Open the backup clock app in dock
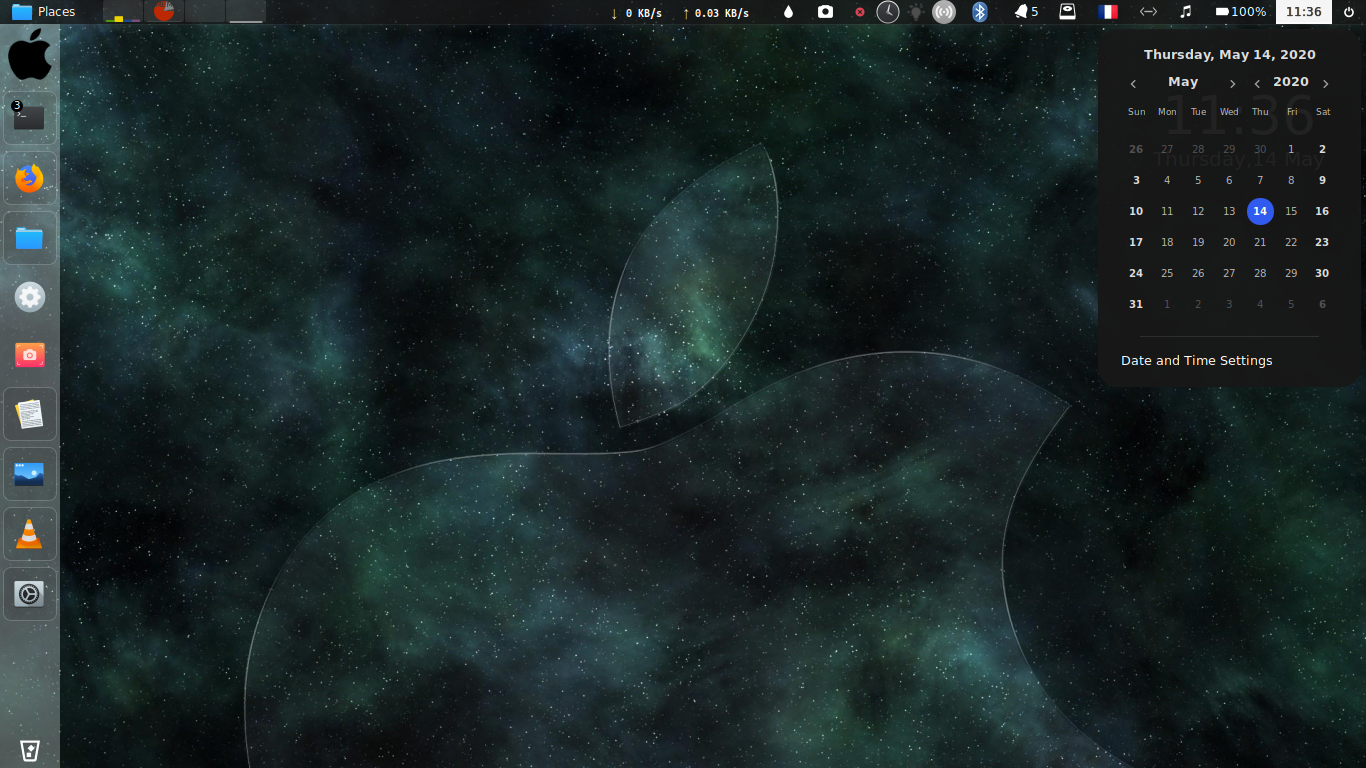The height and width of the screenshot is (768, 1366). (x=30, y=594)
